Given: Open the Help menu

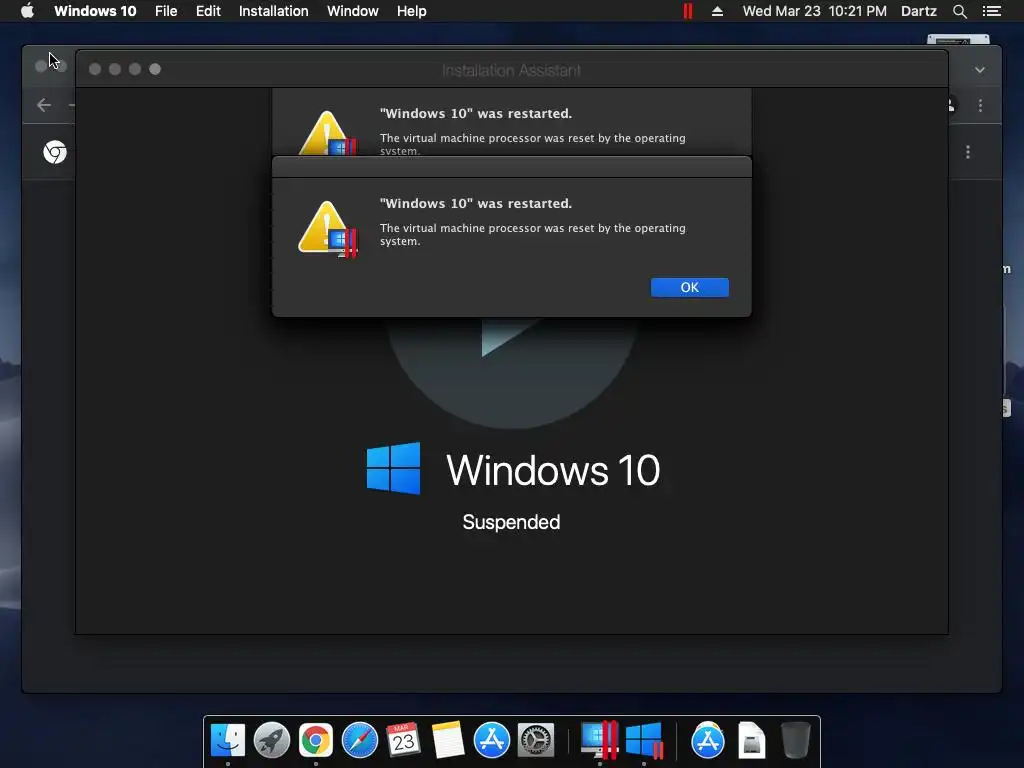Looking at the screenshot, I should pyautogui.click(x=411, y=11).
